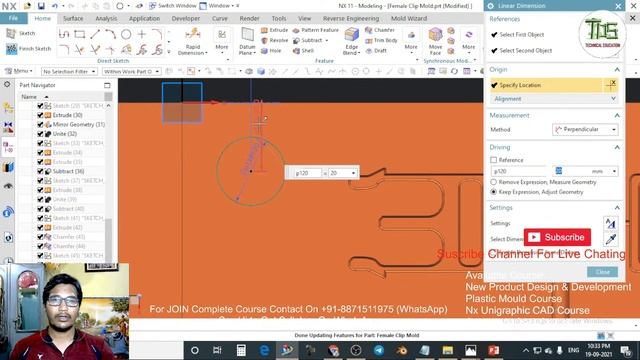Click the Sketch tool icon
Screen dimensions: 640x360
tap(11, 33)
